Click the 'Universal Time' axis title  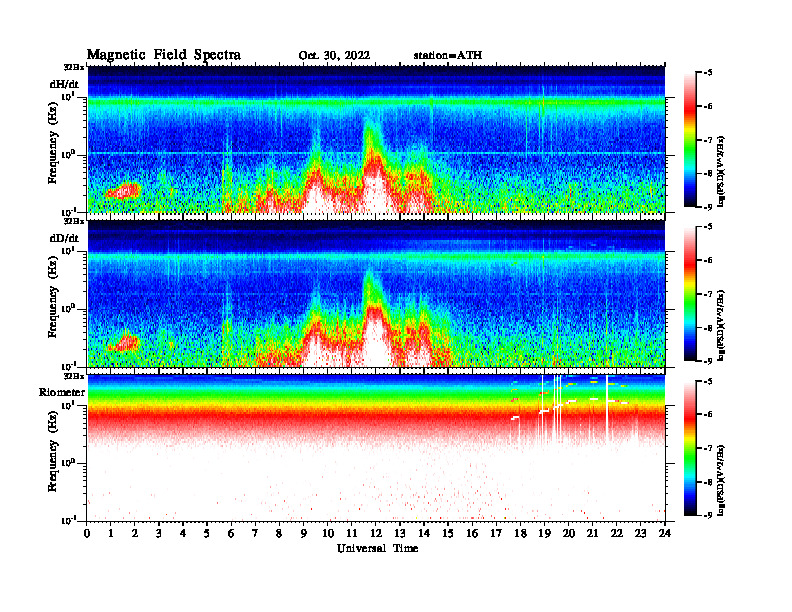377,548
